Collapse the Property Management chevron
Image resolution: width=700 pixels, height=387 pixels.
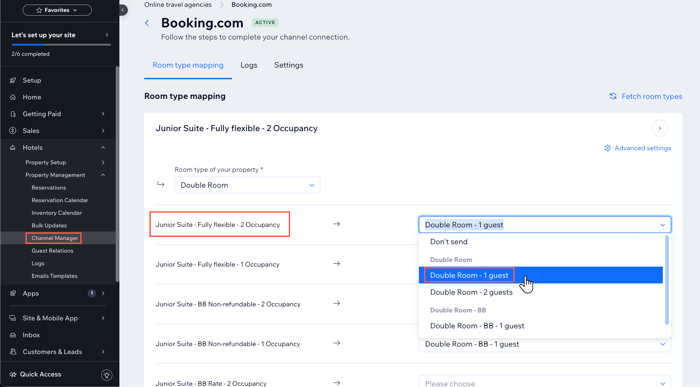coord(103,175)
